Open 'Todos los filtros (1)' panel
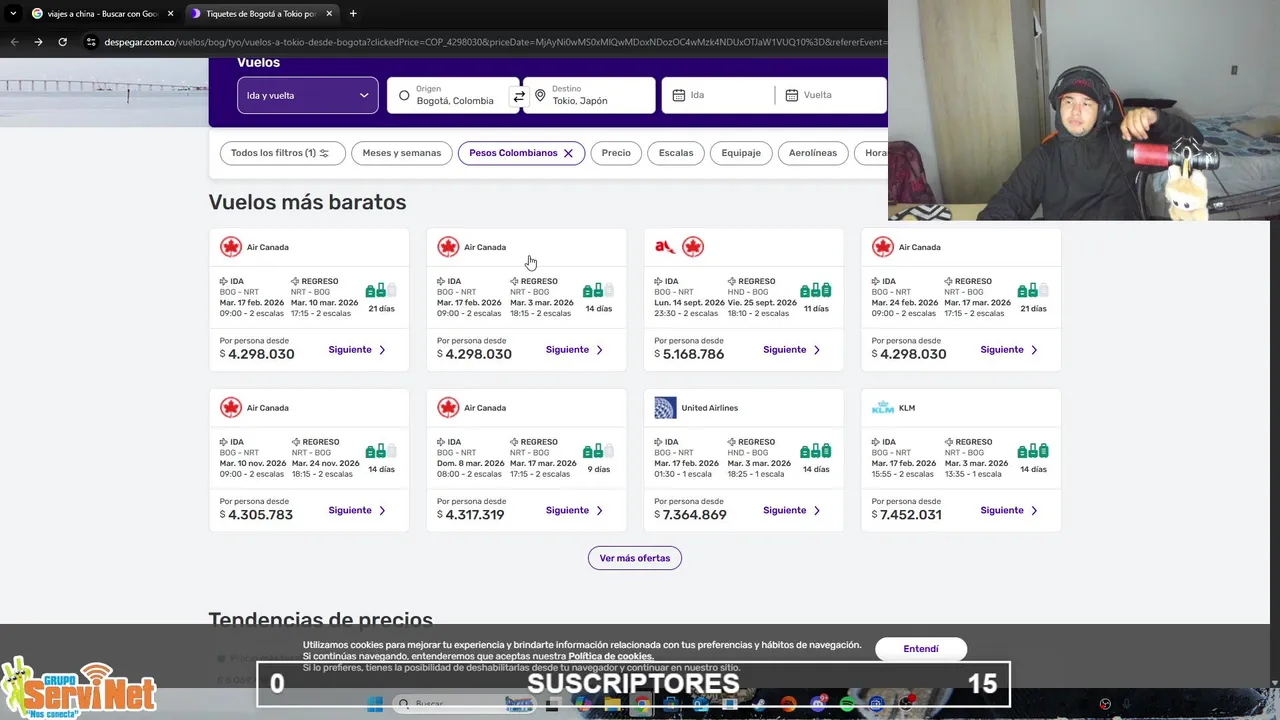1280x720 pixels. coord(282,153)
